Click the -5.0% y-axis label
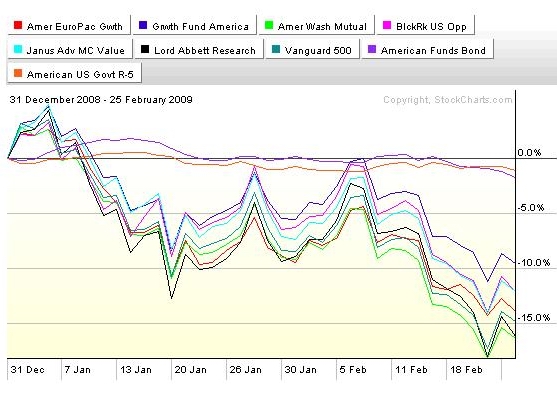The height and width of the screenshot is (393, 557). point(531,208)
